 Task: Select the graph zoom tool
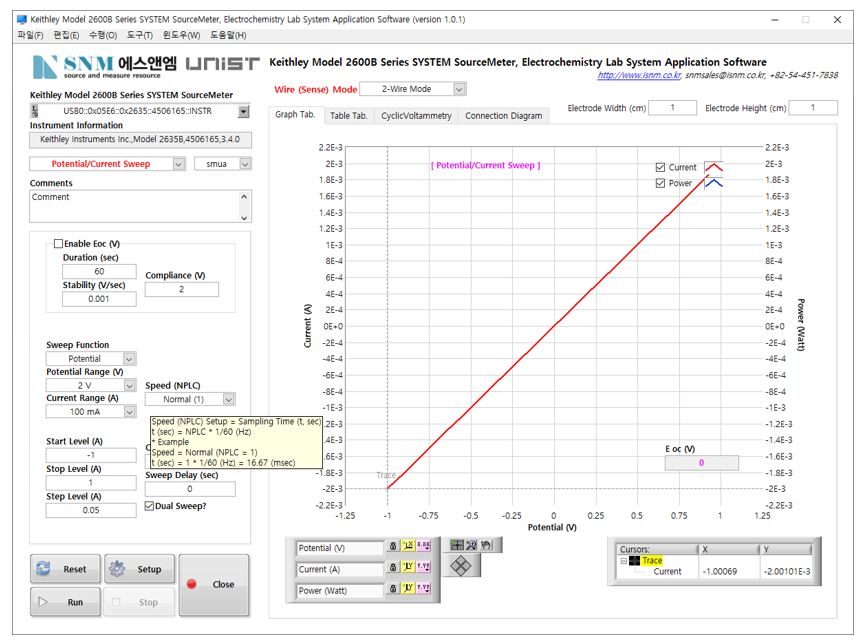pos(472,545)
